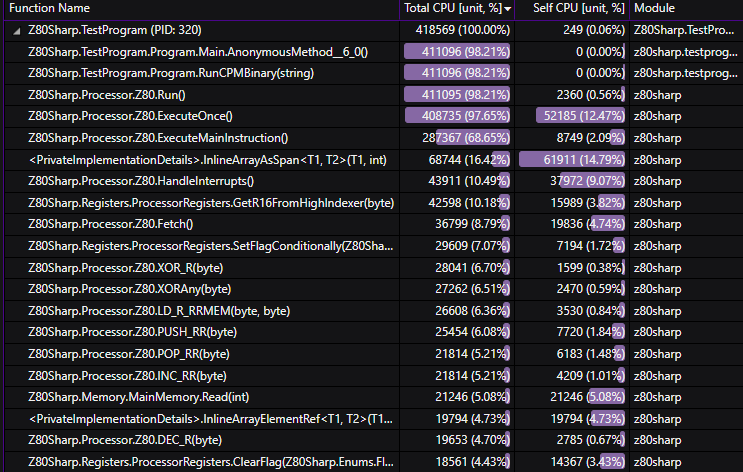Screen dimensions: 743x472
Task: Click Total CPU value 26608 (6.36%)
Action: tap(472, 311)
